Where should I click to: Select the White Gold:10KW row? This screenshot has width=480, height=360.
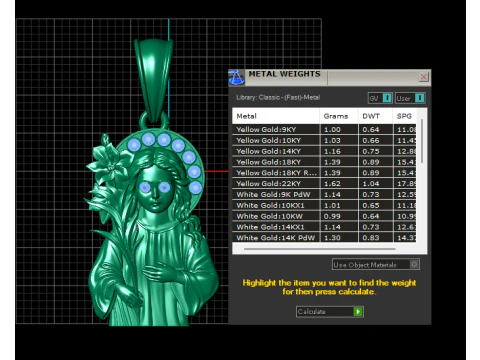pyautogui.click(x=324, y=216)
